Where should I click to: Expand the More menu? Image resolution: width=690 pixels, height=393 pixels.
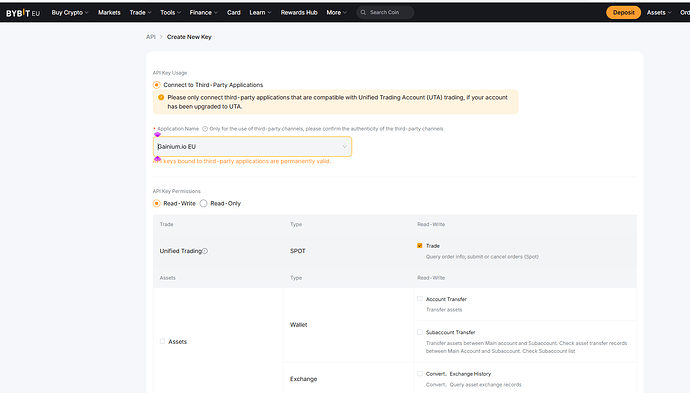336,12
